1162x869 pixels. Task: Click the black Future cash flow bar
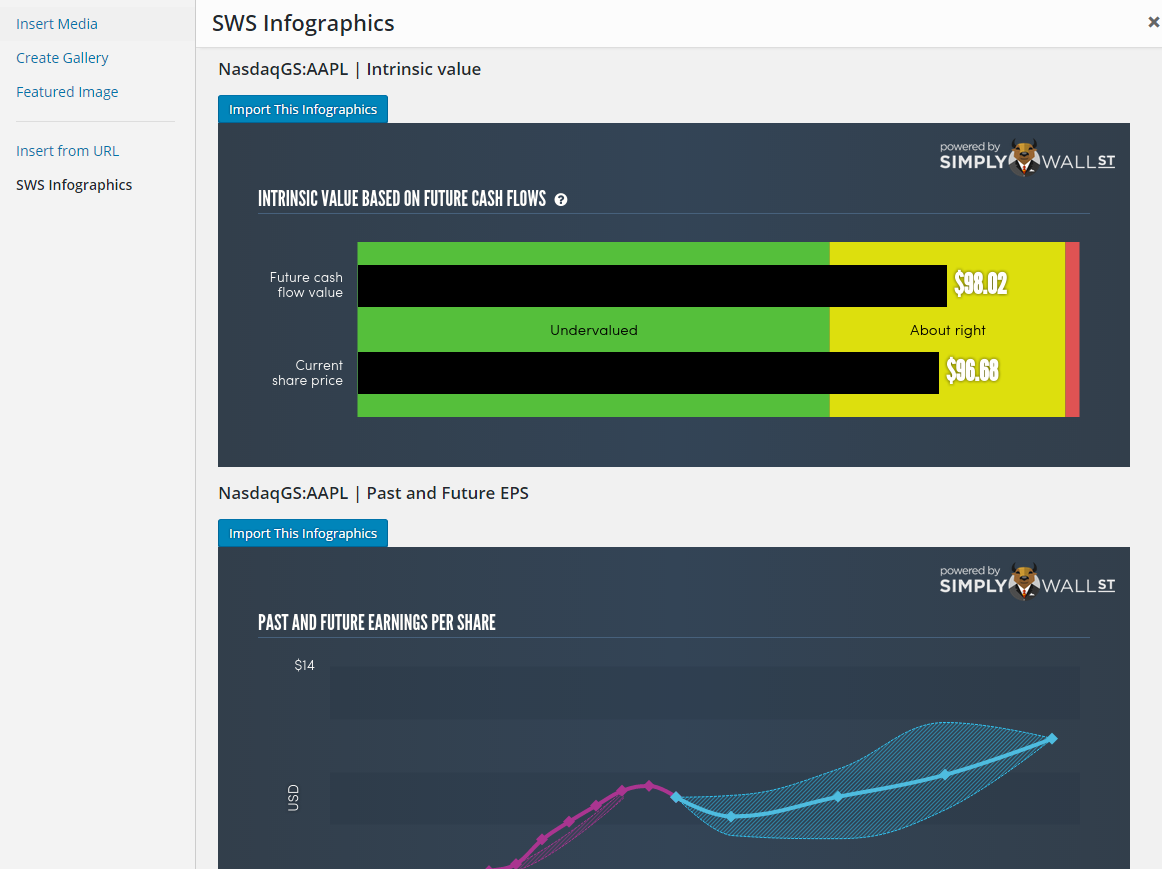(x=652, y=286)
